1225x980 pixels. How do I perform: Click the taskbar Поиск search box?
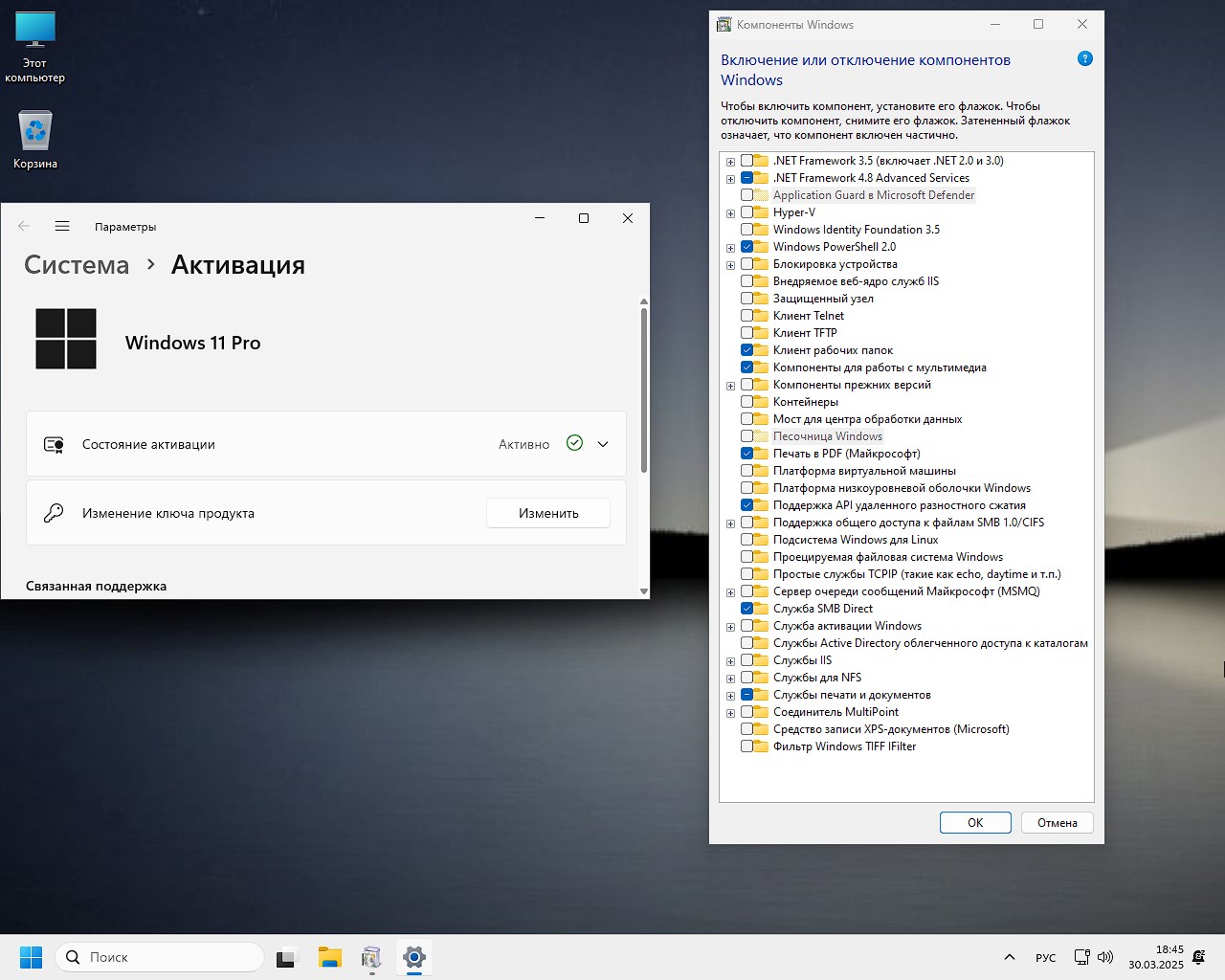coord(160,957)
